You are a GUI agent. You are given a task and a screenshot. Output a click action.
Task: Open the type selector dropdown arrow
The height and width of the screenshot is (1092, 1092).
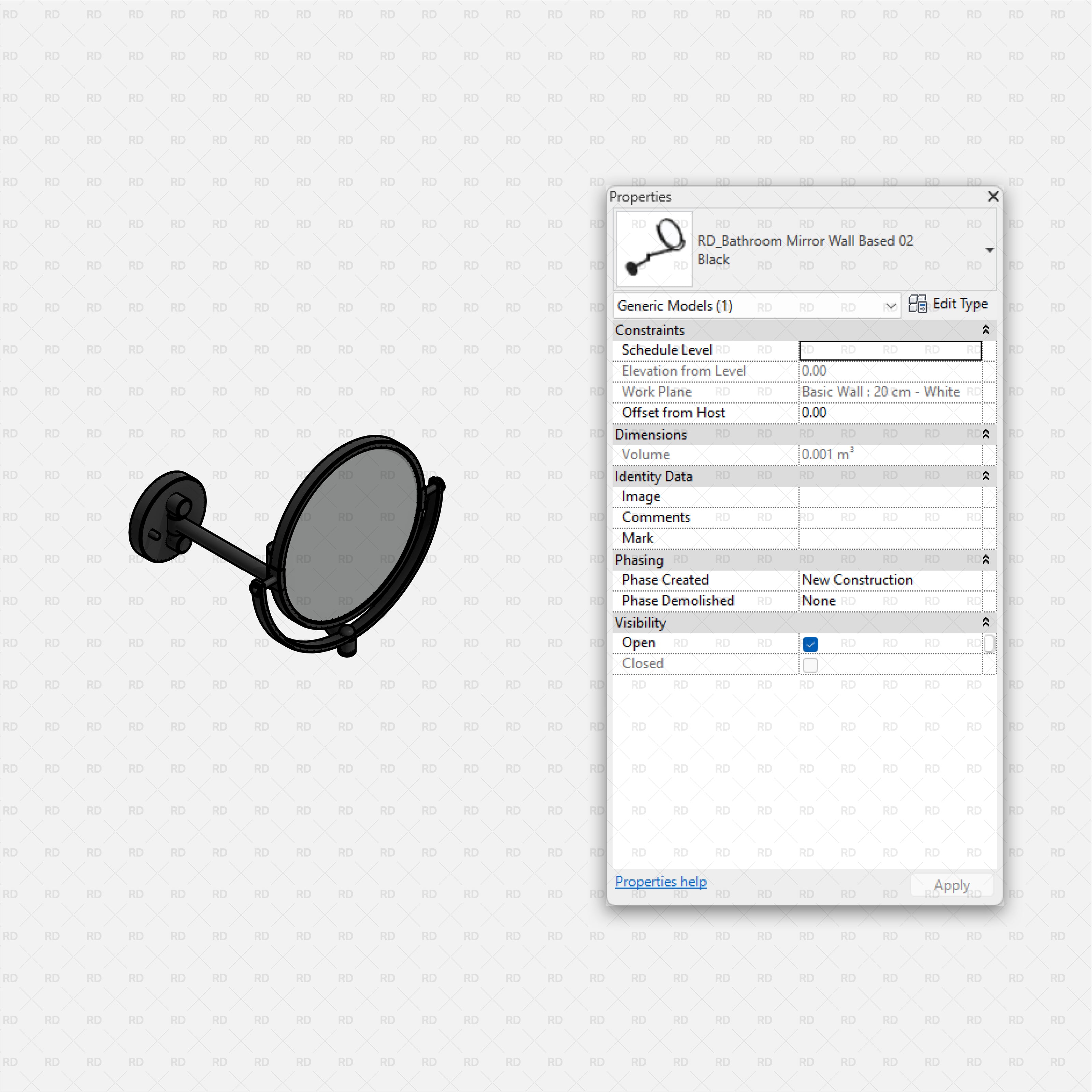989,250
